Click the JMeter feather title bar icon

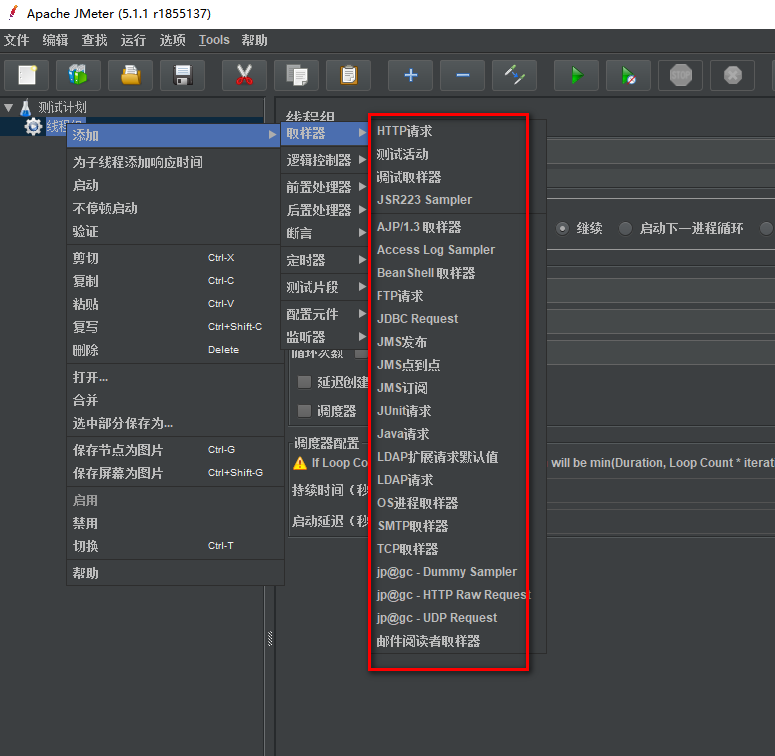point(13,13)
